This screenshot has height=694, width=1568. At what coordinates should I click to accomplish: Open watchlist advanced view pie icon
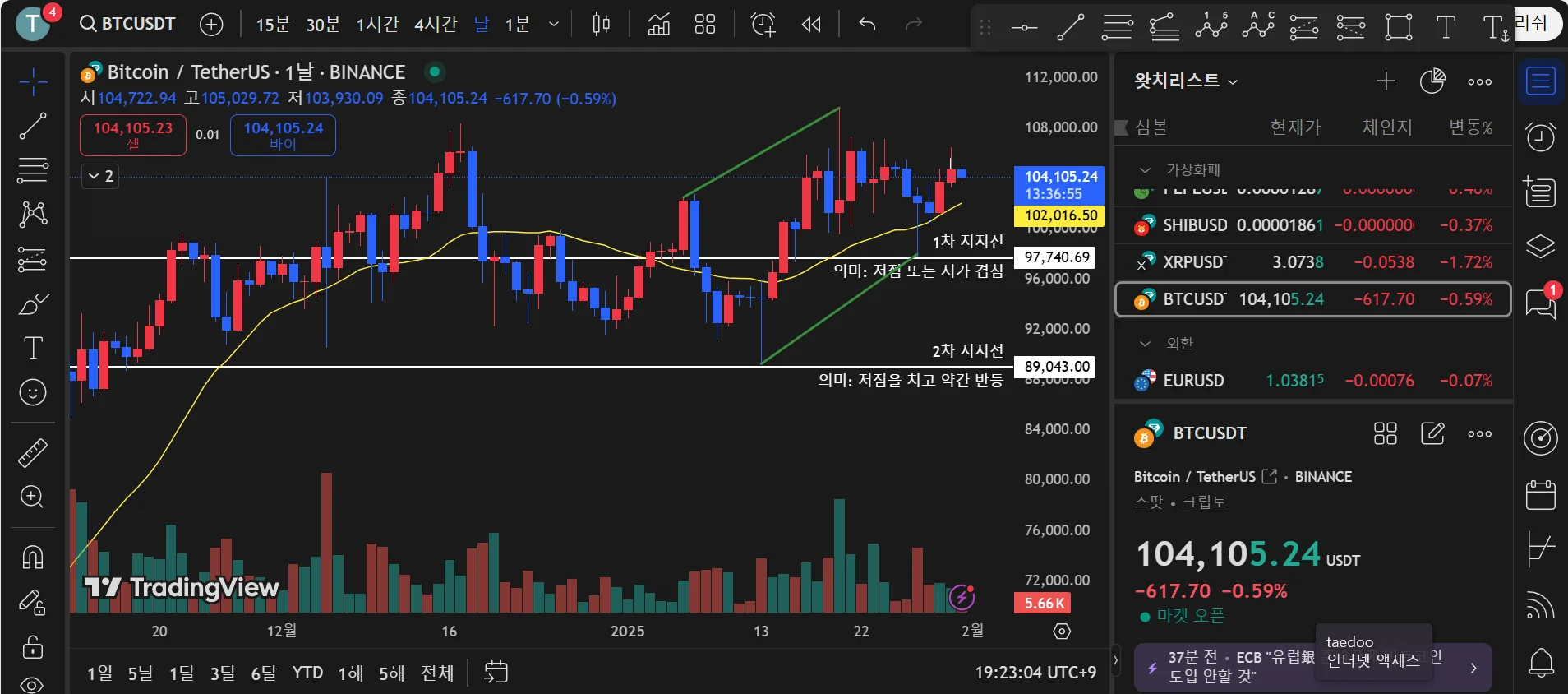click(1432, 81)
